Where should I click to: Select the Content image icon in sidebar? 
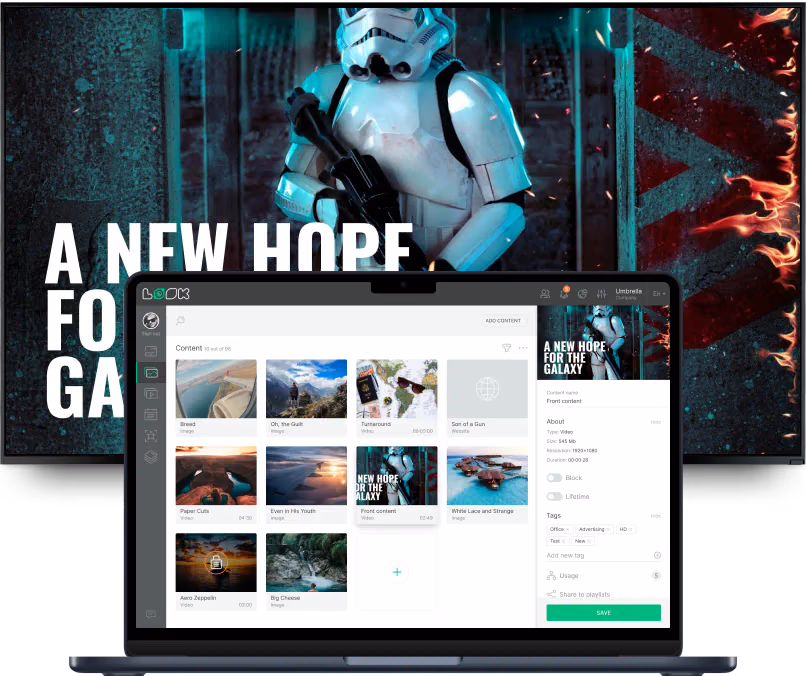151,373
